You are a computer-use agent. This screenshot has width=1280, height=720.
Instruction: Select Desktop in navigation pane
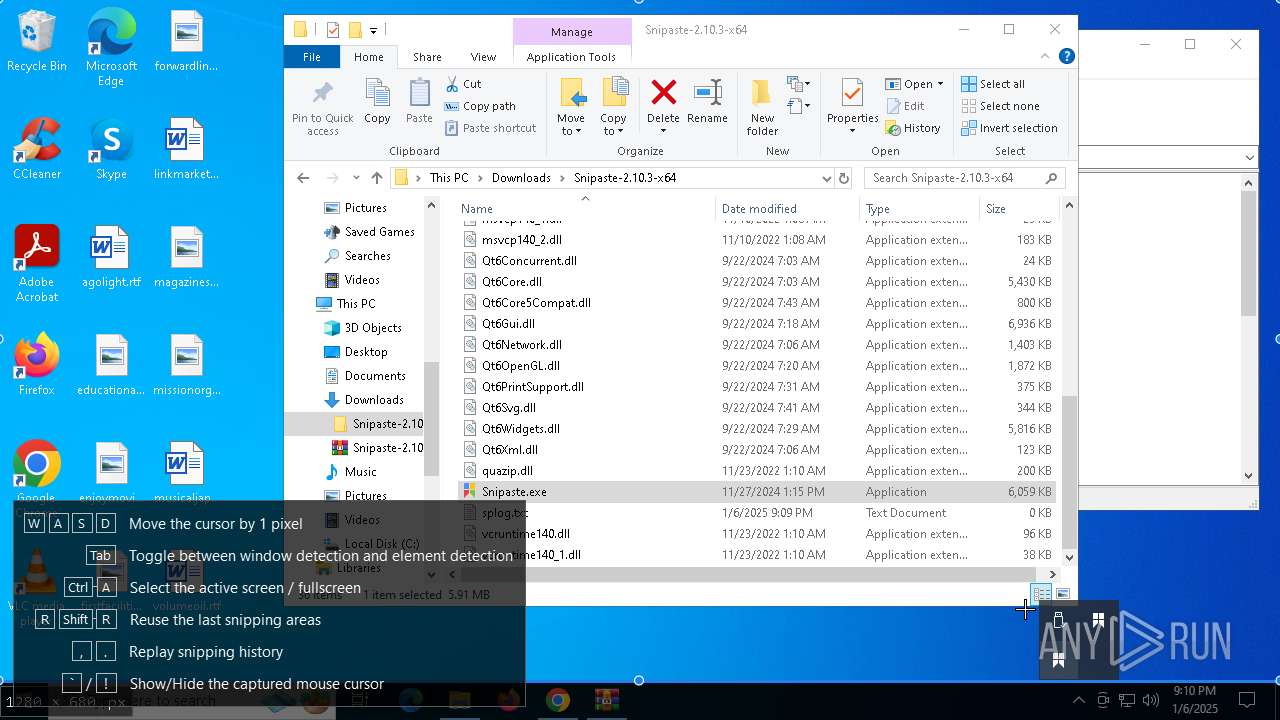pos(366,352)
